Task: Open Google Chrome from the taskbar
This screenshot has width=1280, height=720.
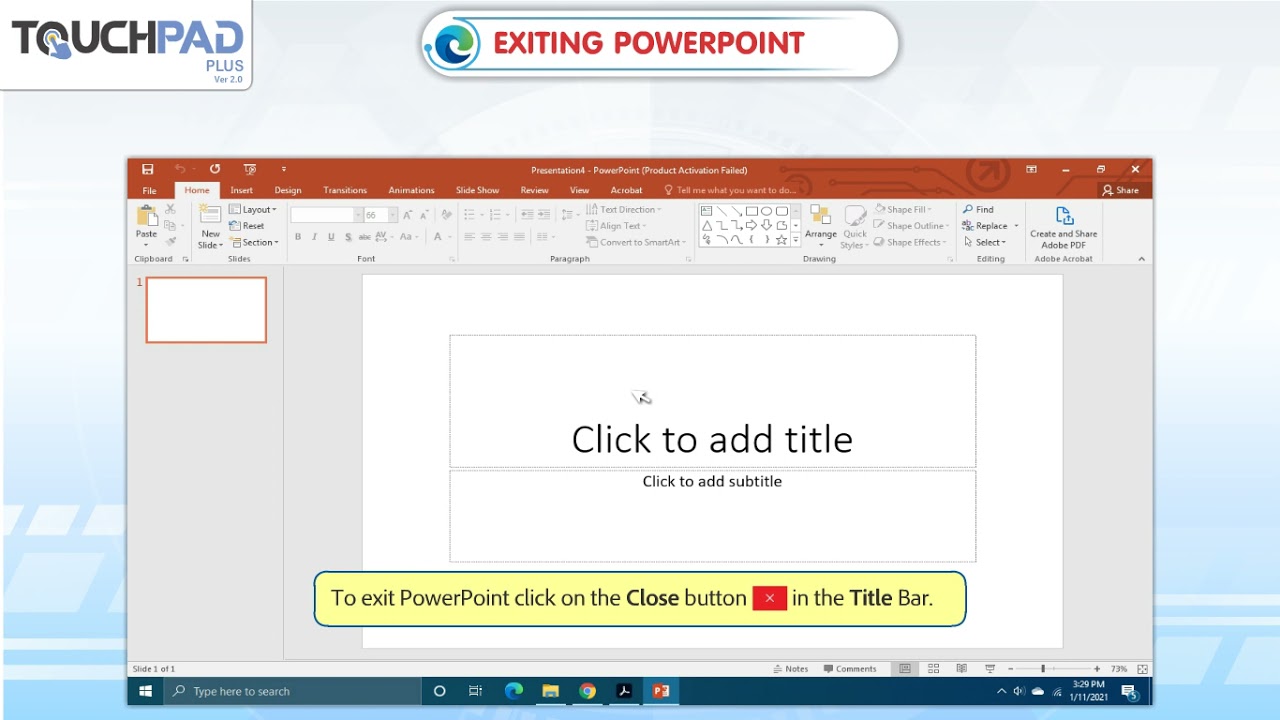Action: pyautogui.click(x=587, y=691)
